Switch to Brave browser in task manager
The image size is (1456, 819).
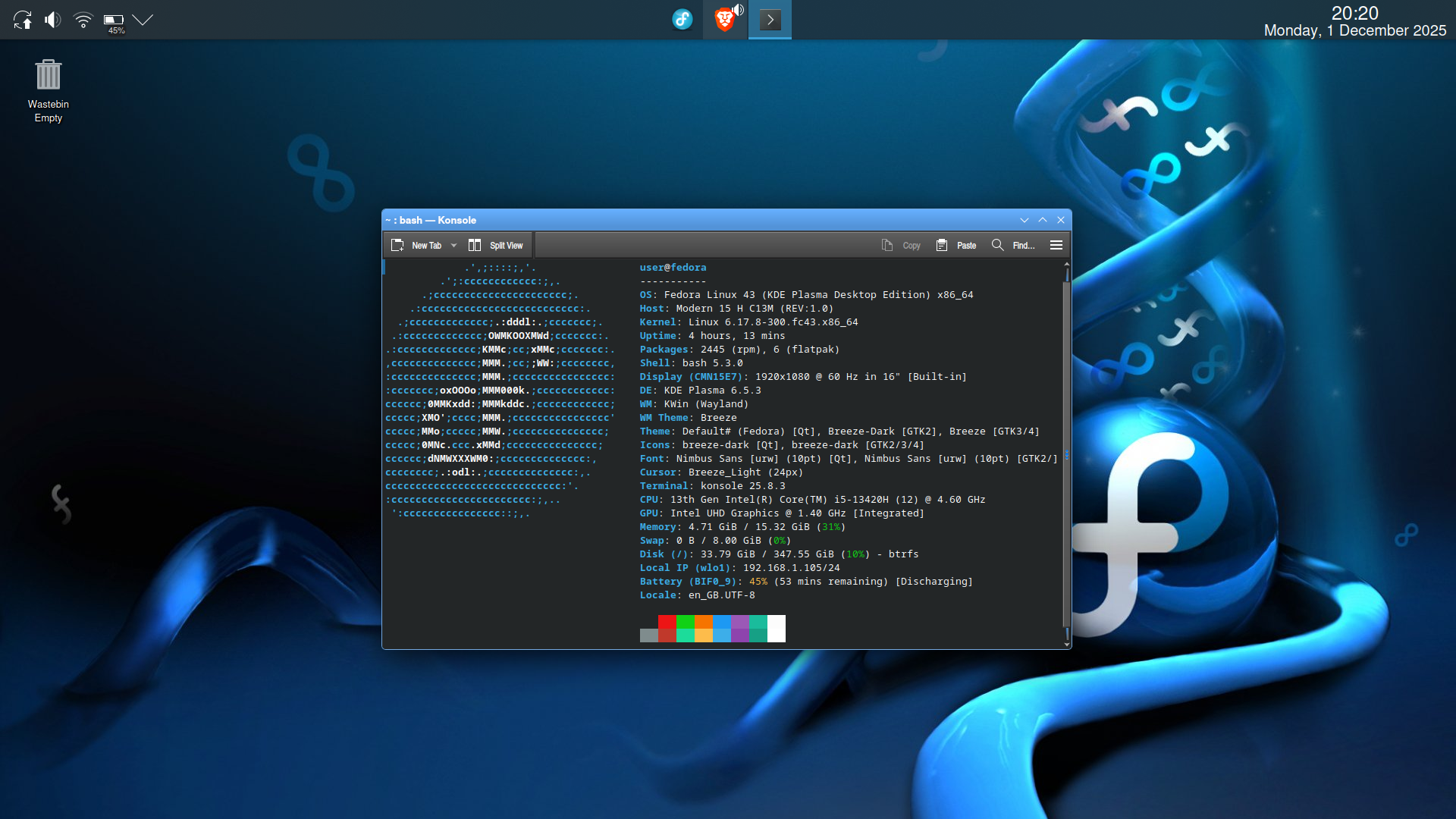click(726, 20)
